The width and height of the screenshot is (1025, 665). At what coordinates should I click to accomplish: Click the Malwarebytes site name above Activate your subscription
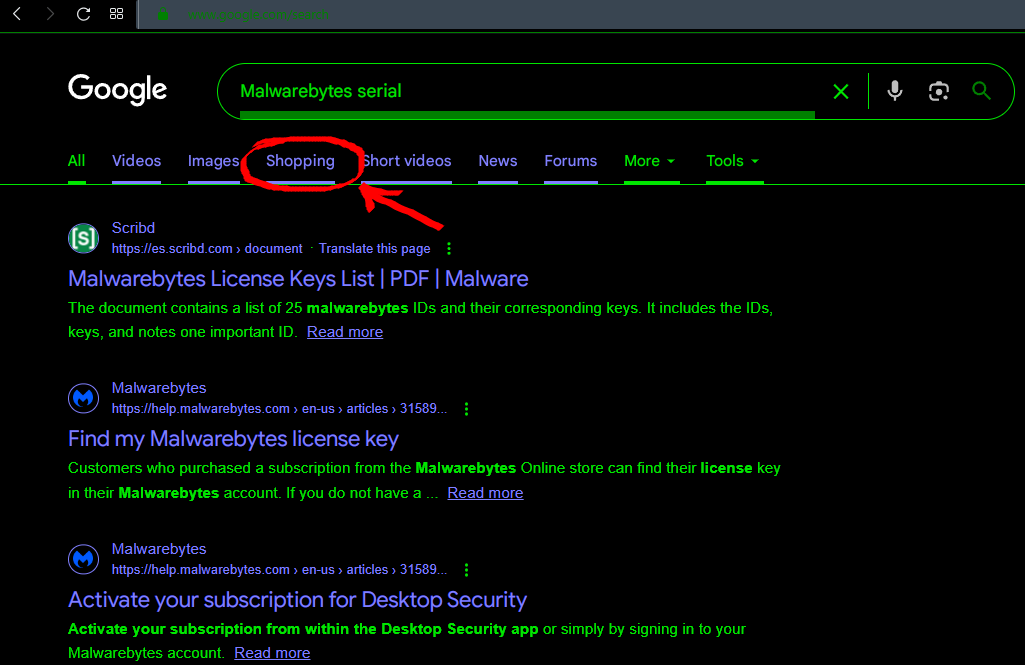pyautogui.click(x=159, y=549)
